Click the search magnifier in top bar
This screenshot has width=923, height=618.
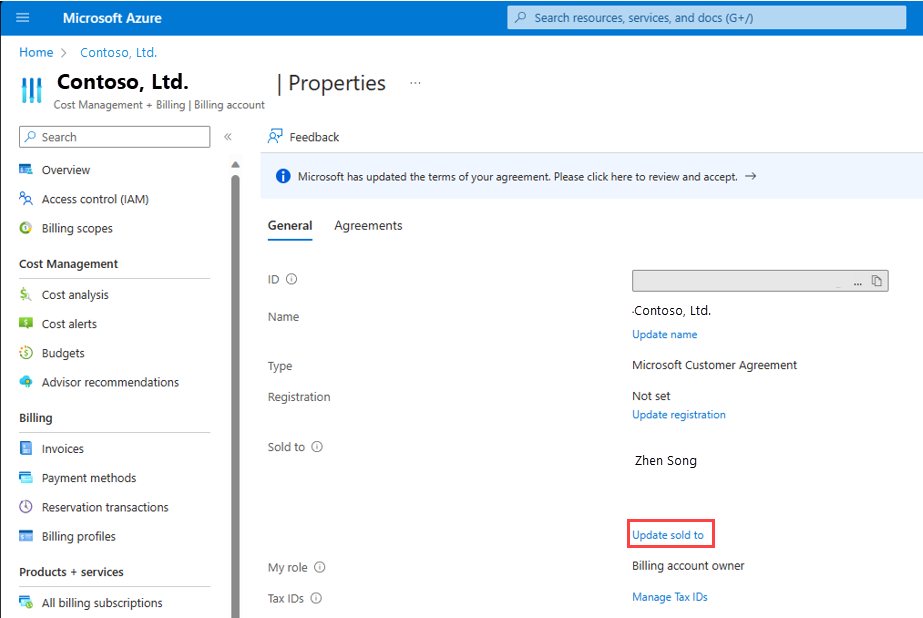coord(520,18)
